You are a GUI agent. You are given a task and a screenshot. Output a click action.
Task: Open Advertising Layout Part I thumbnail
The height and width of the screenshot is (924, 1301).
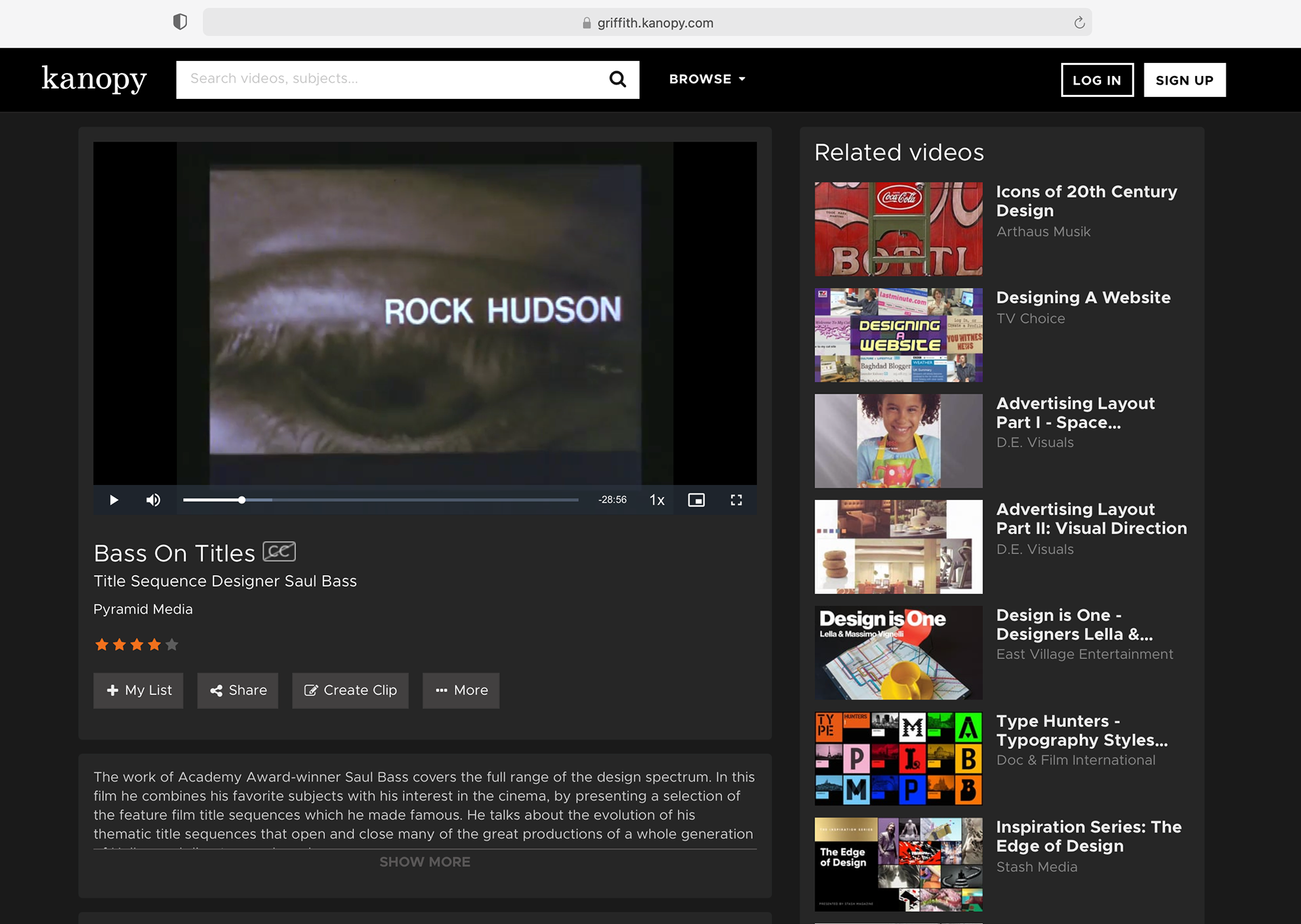point(899,441)
